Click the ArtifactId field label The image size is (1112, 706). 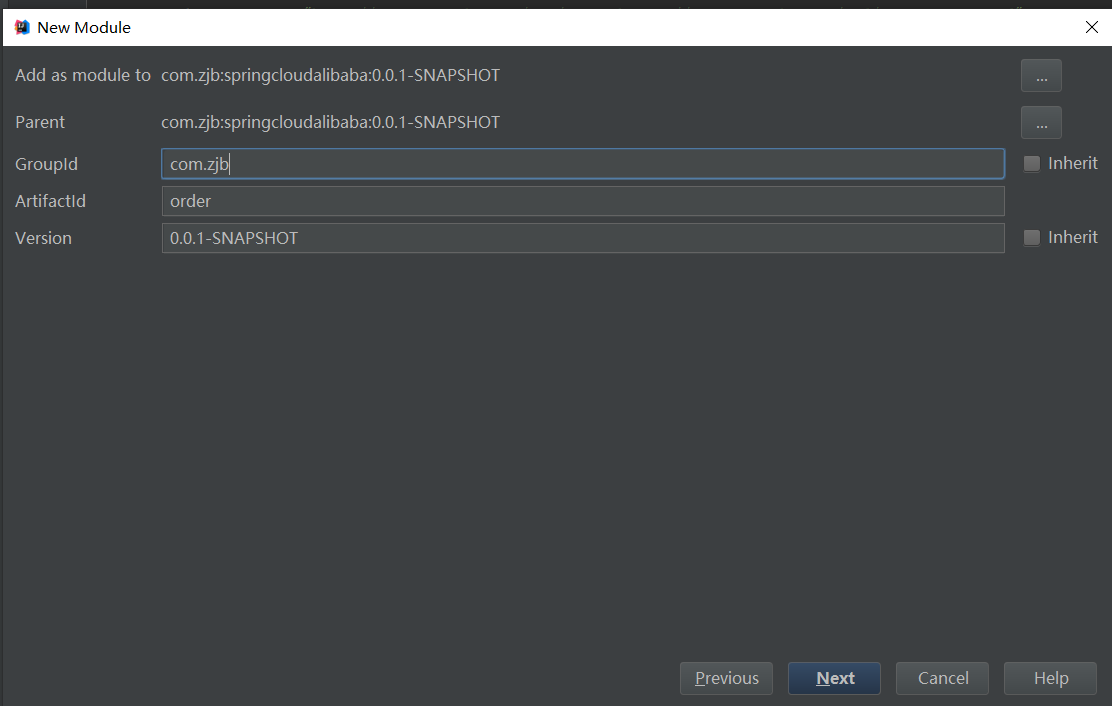tap(50, 200)
